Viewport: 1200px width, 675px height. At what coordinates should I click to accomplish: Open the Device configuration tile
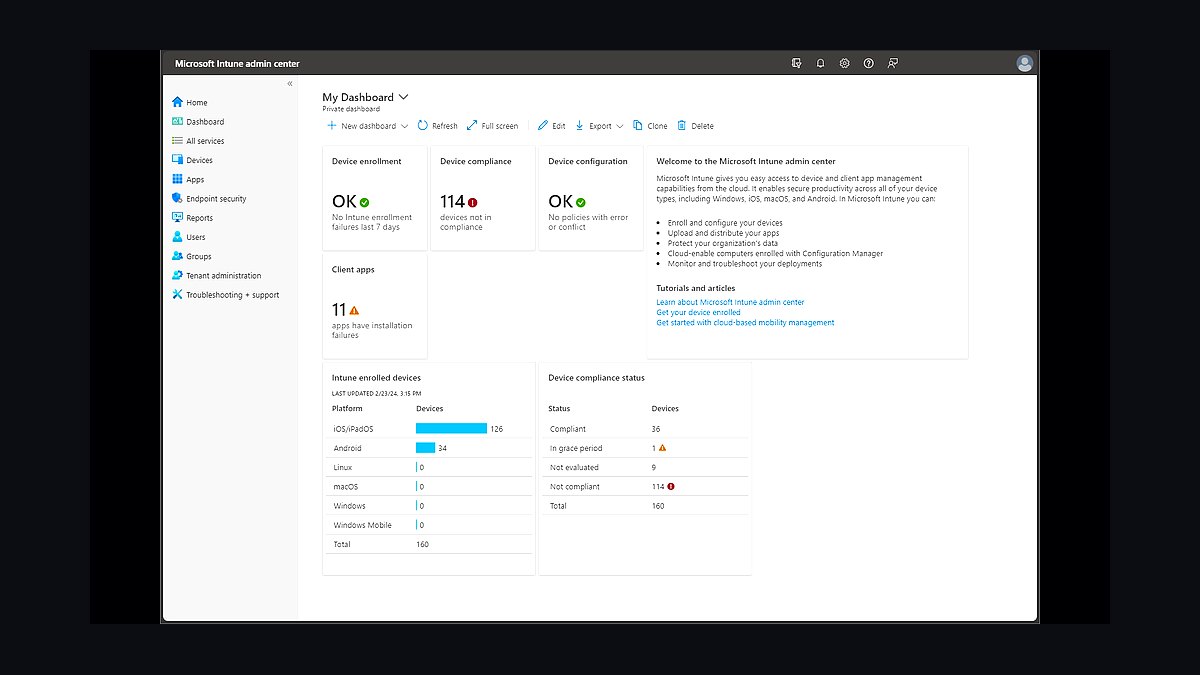point(591,198)
